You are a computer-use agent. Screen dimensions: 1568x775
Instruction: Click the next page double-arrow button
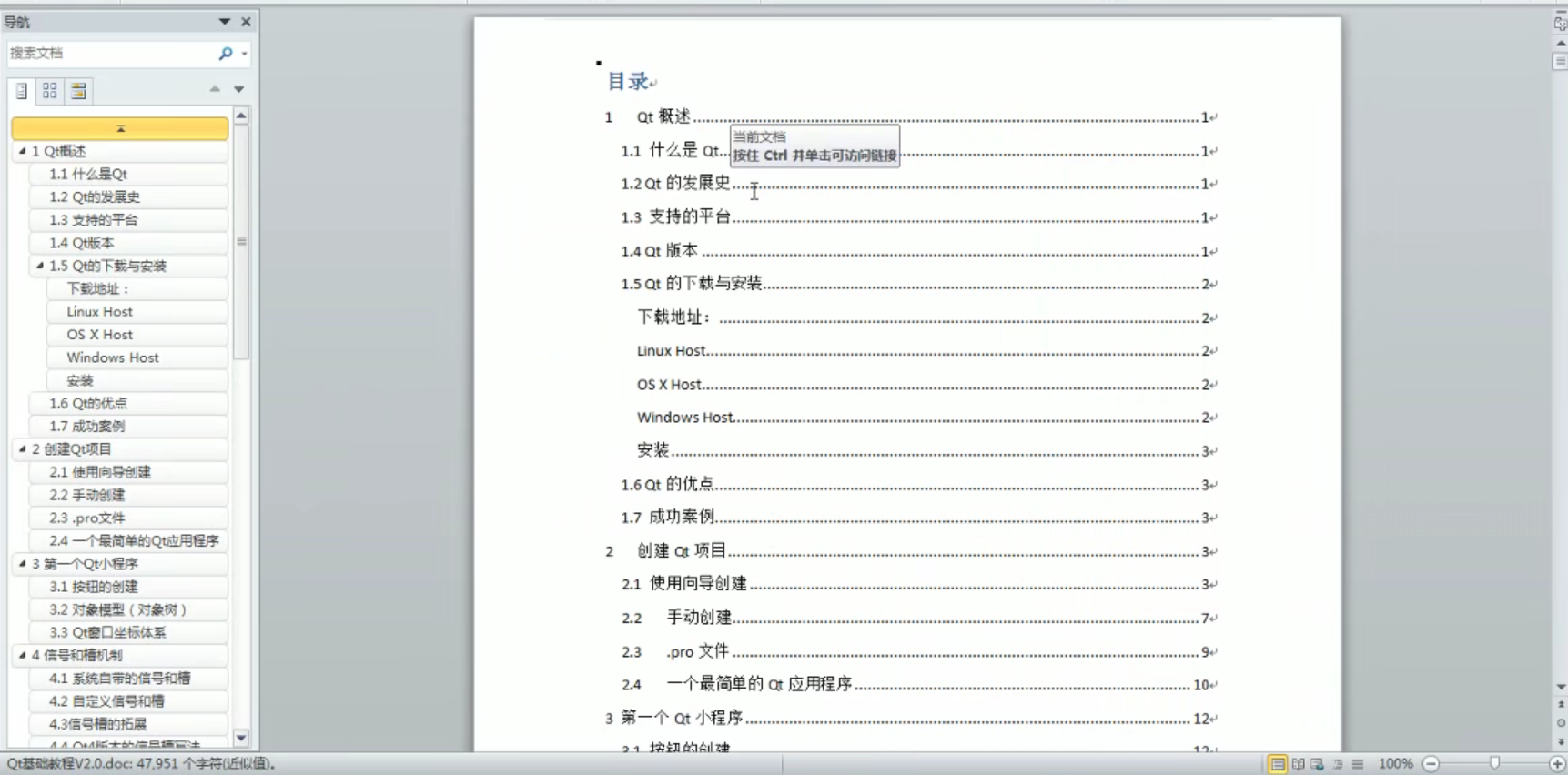[1561, 741]
